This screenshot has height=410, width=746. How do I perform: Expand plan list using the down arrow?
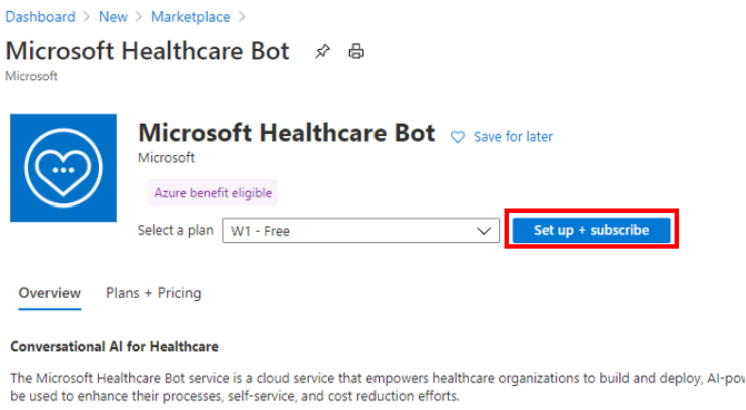(x=484, y=231)
